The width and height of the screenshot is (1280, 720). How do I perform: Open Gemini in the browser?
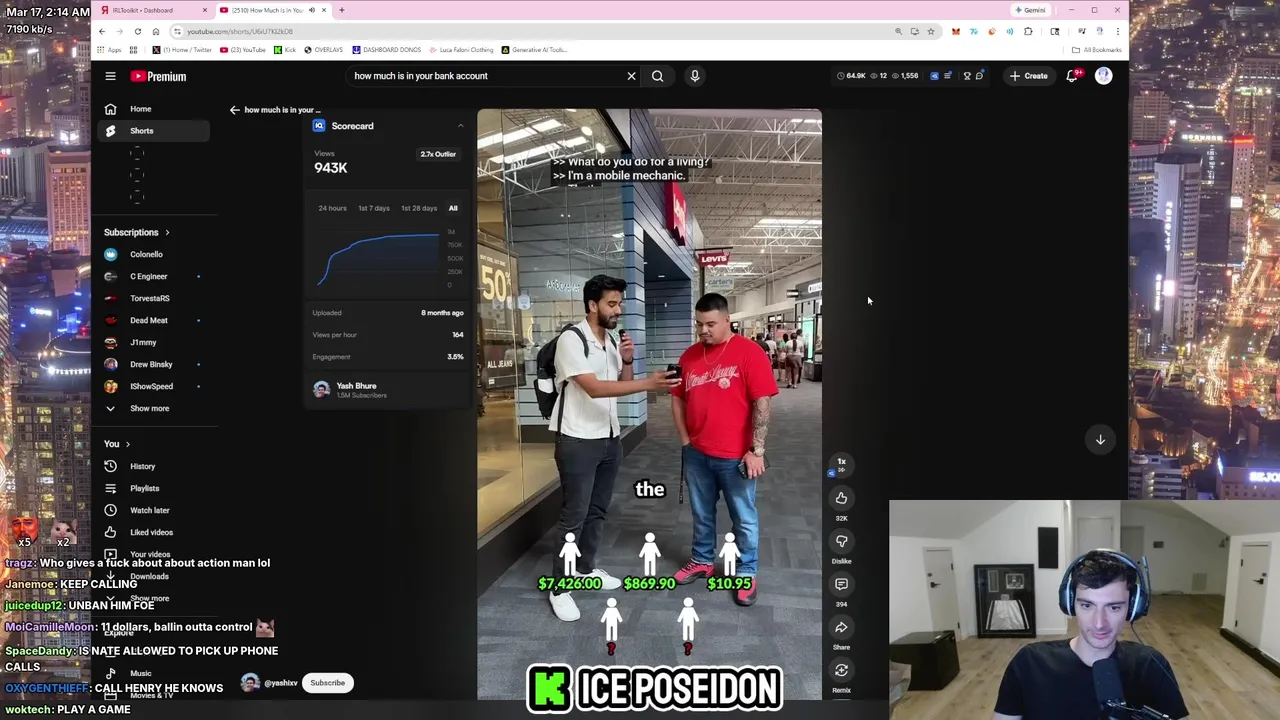(1029, 10)
